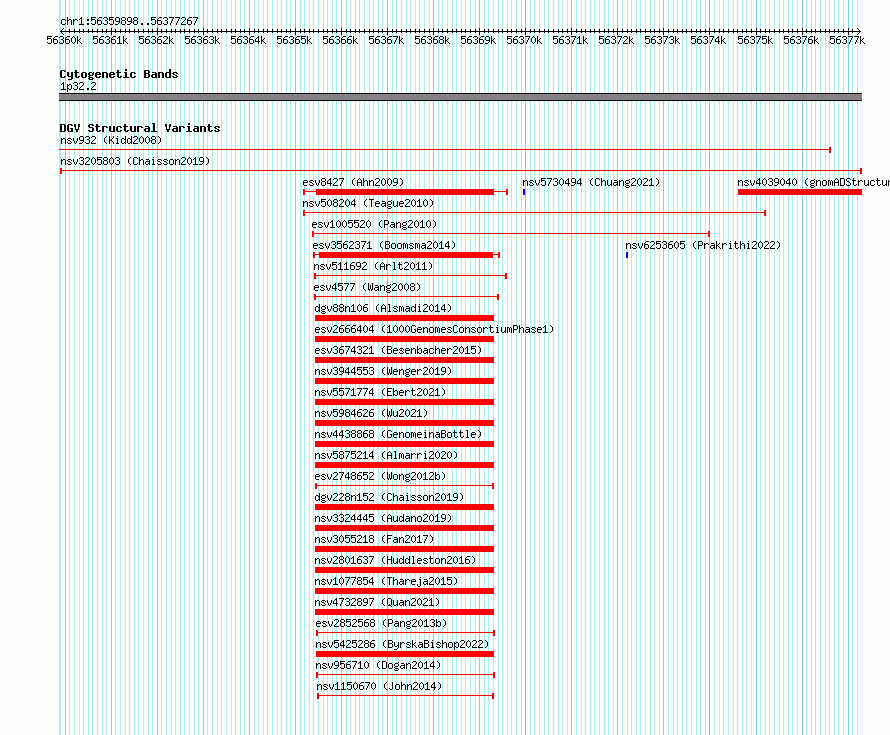Click the gray 1p32.2 cytogenetic band bar

(x=460, y=97)
